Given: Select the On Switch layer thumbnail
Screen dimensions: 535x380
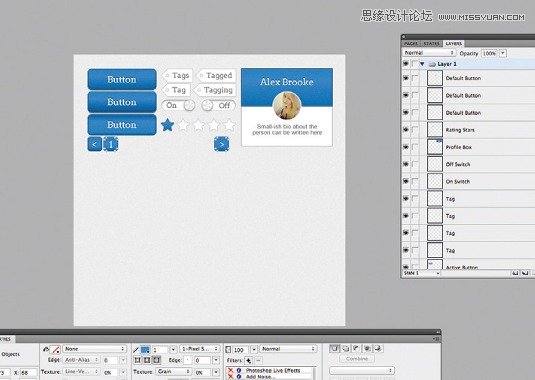Looking at the screenshot, I should point(435,181).
